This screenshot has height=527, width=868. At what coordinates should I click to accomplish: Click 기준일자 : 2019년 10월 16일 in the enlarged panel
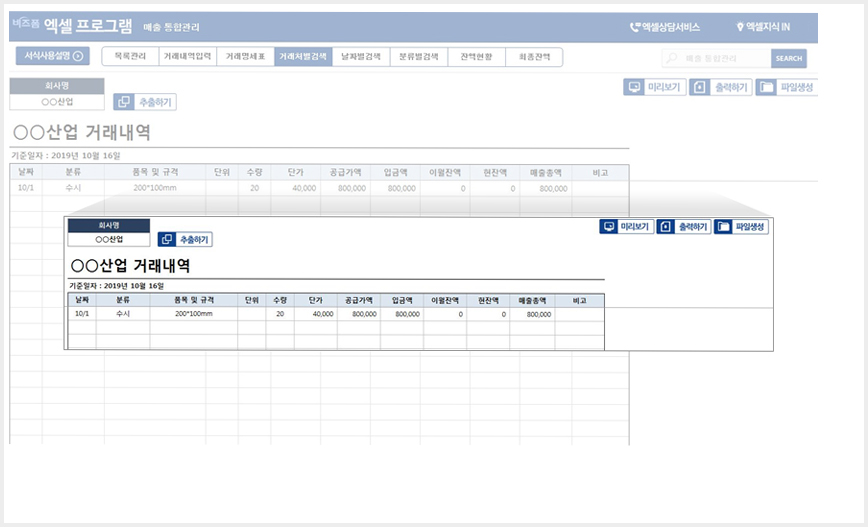[116, 286]
